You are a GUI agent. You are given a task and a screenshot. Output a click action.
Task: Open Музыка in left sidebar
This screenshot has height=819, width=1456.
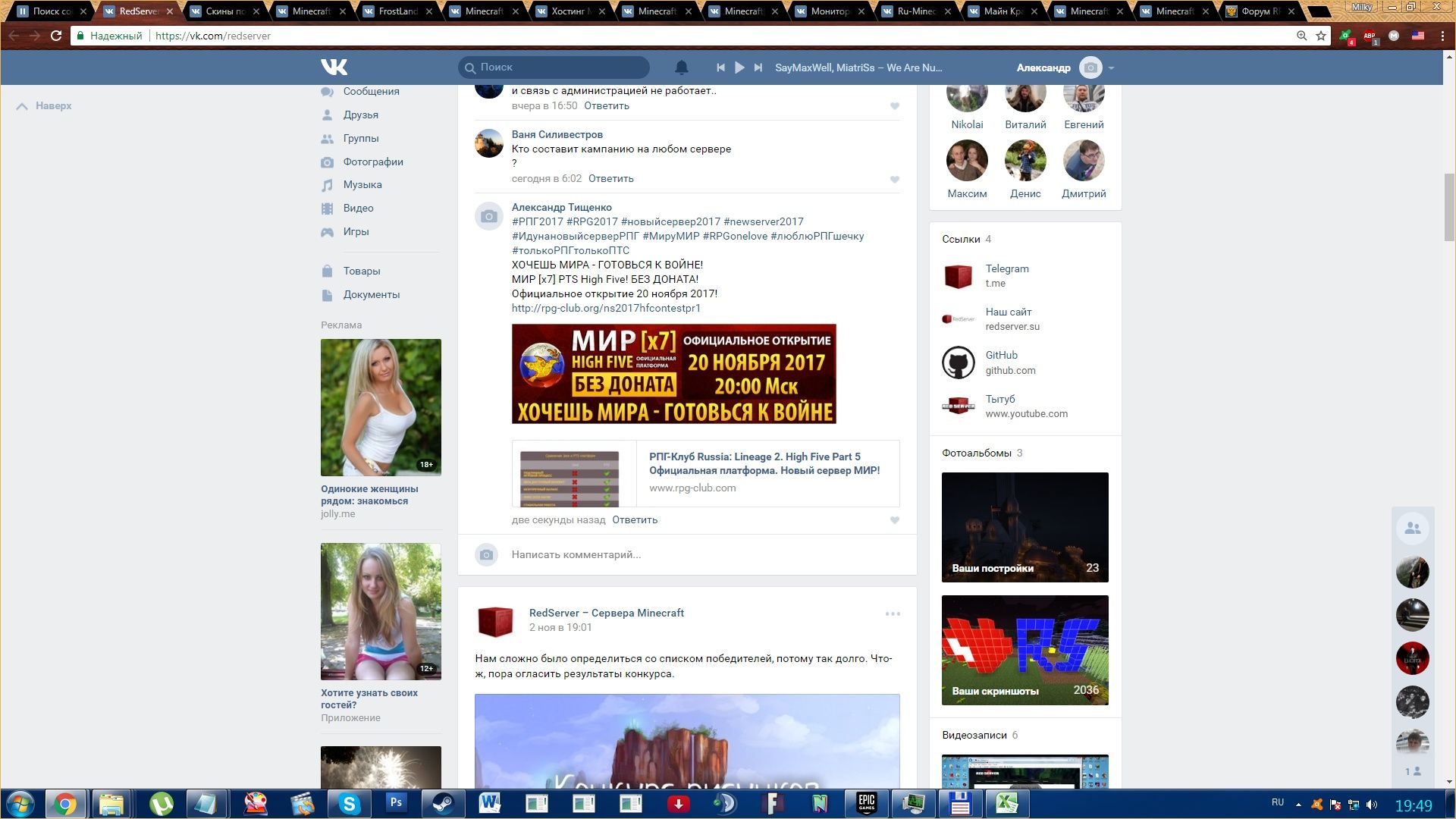click(362, 185)
